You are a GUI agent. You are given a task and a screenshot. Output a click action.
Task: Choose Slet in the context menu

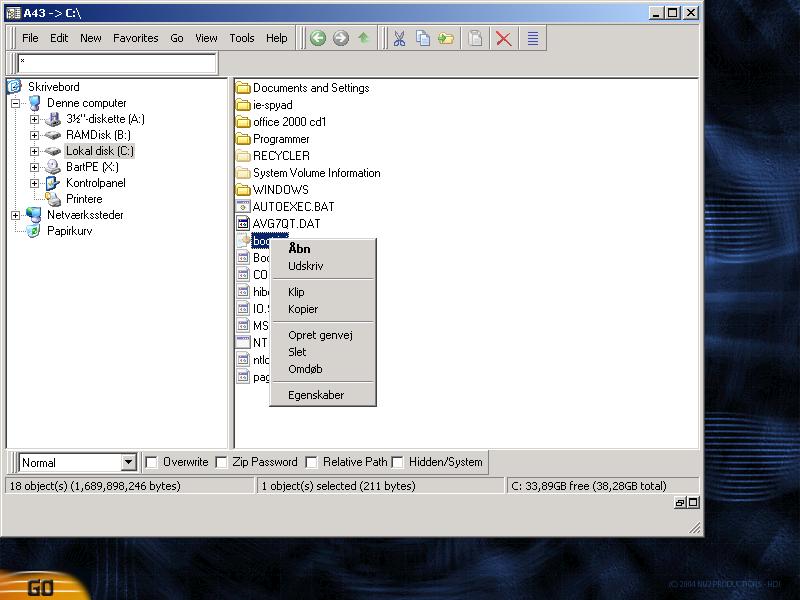(322, 352)
